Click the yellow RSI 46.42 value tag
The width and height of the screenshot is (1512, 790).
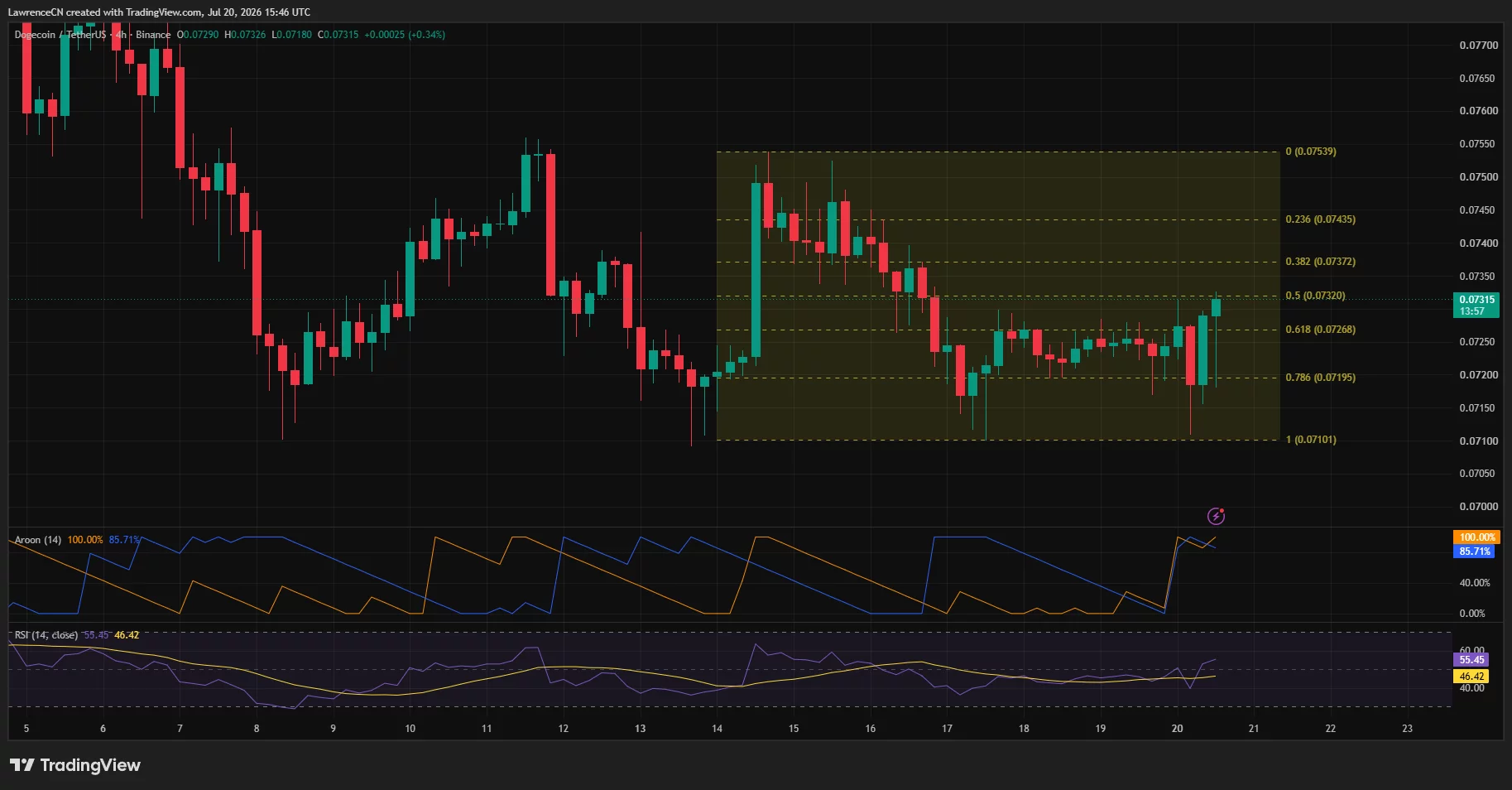click(x=1471, y=677)
